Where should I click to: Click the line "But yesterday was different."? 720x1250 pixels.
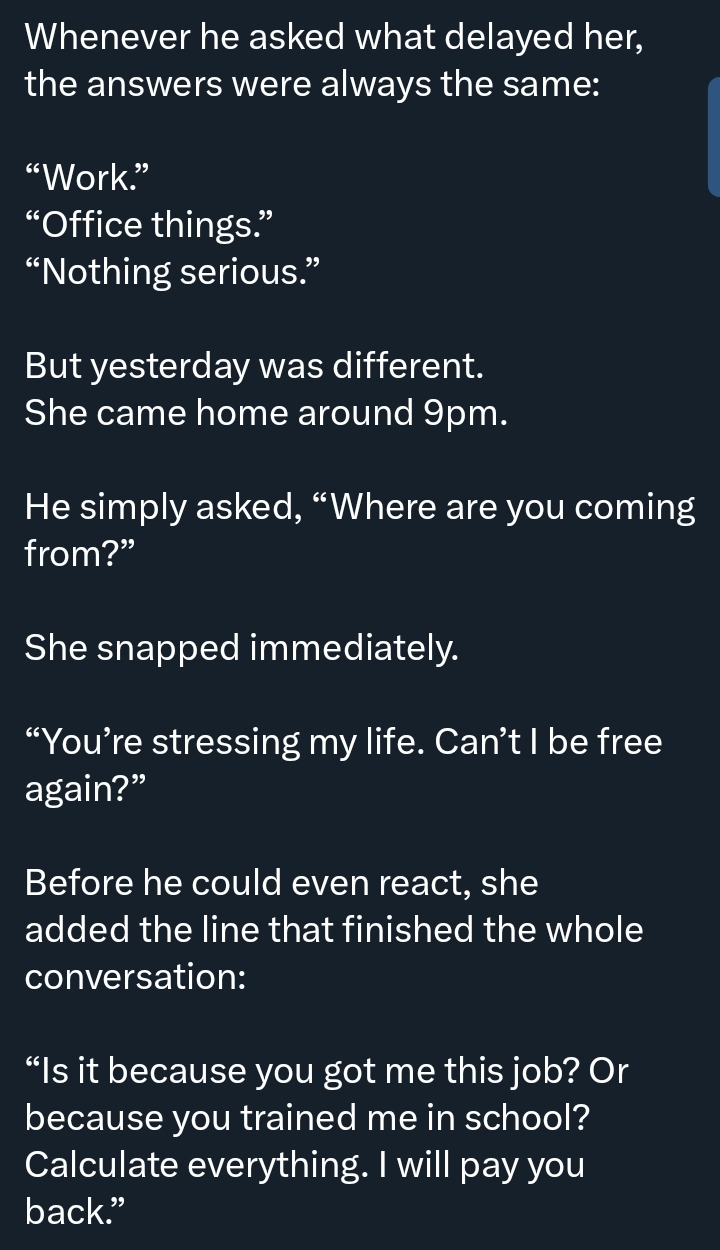point(255,366)
